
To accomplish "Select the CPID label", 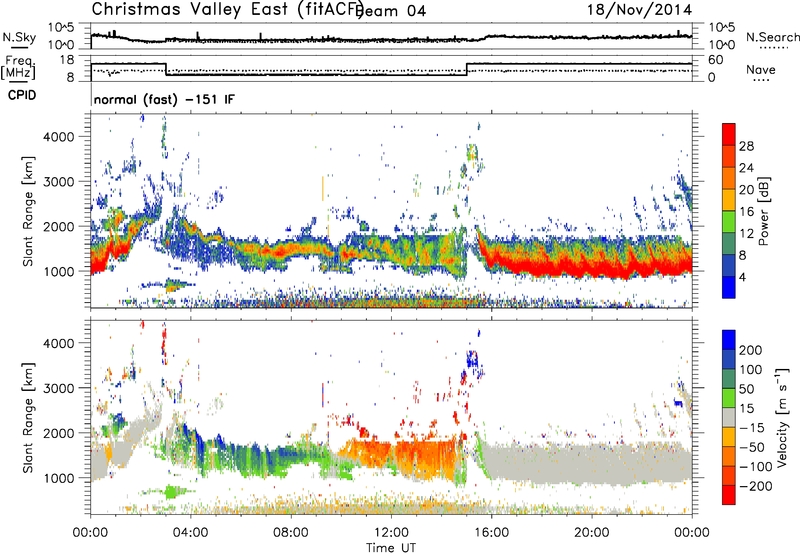I will pyautogui.click(x=22, y=95).
